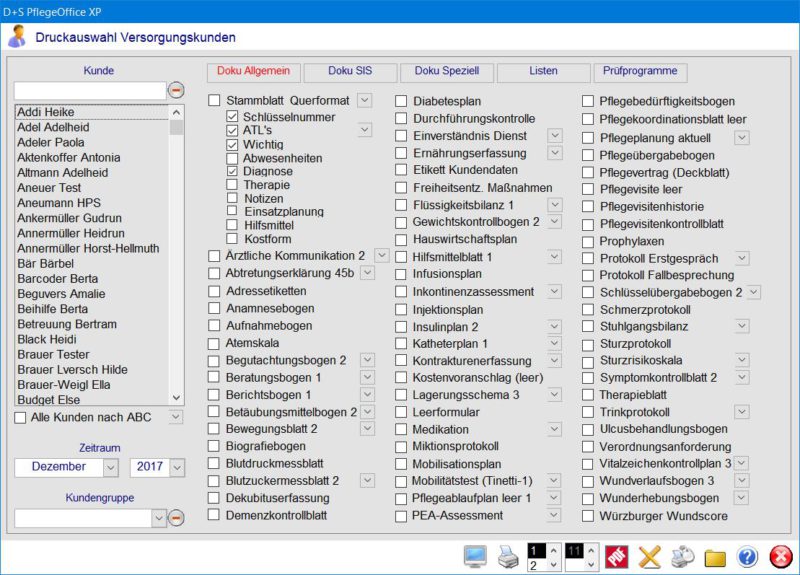Open the printer setup icon with stopwatch
800x575 pixels.
[683, 557]
